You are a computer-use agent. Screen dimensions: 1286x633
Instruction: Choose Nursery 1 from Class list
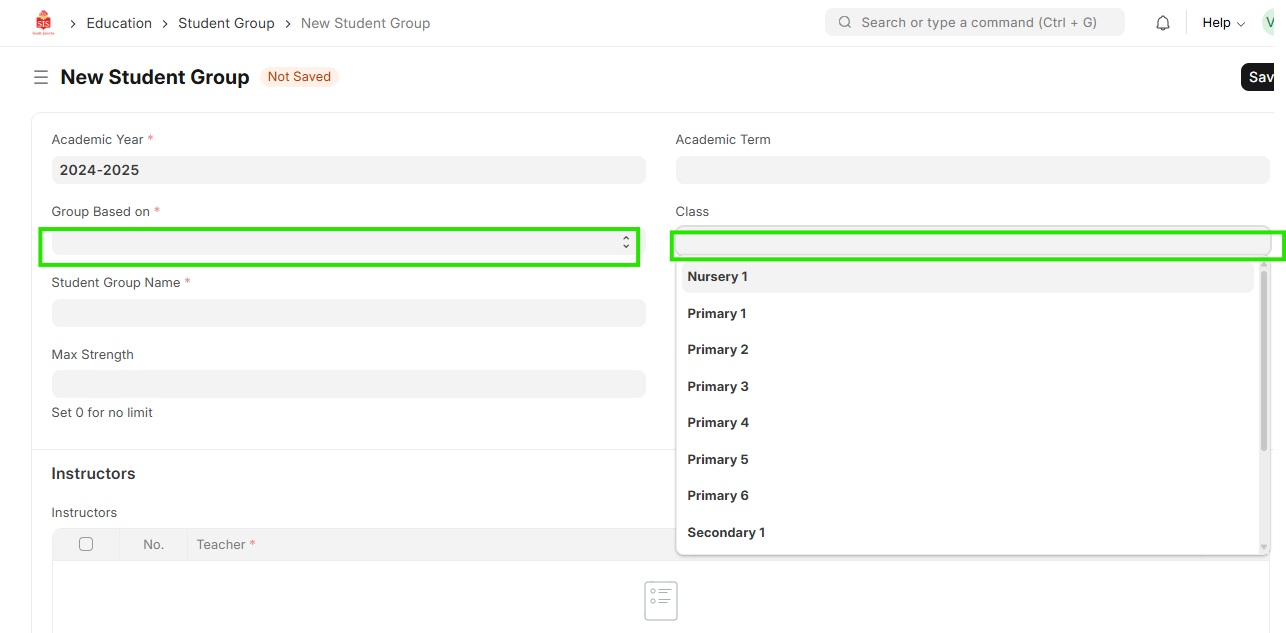(717, 277)
